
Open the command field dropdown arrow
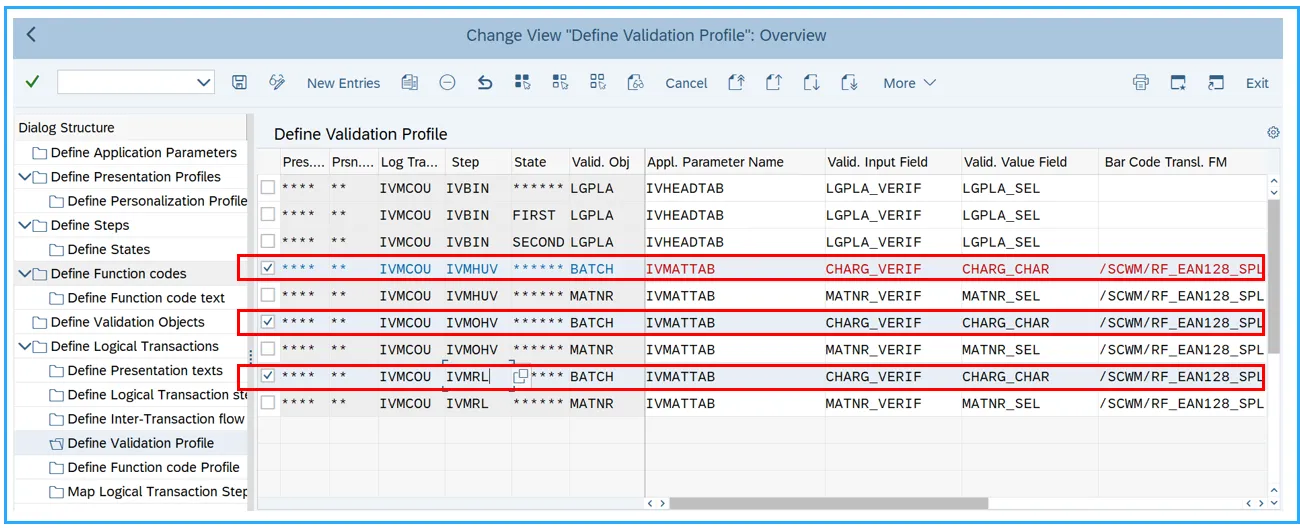pos(204,83)
